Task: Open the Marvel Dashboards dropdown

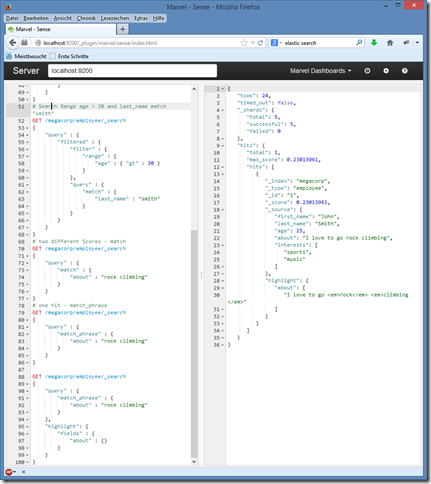Action: click(321, 71)
